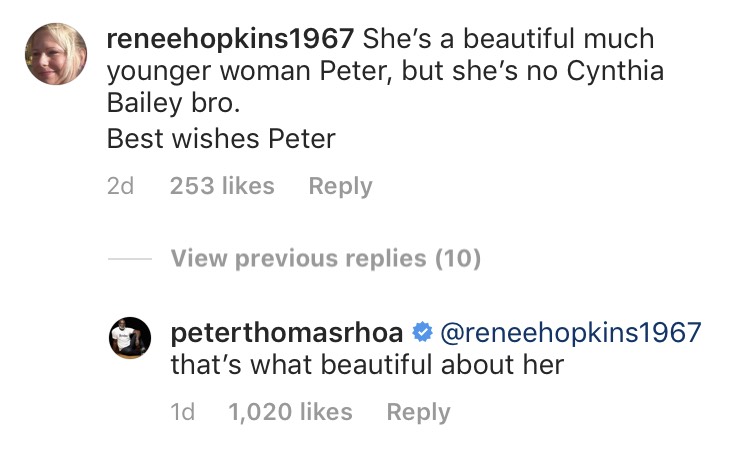Viewport: 746px width, 457px height.
Task: Click the dash line beside View previous replies
Action: [129, 260]
